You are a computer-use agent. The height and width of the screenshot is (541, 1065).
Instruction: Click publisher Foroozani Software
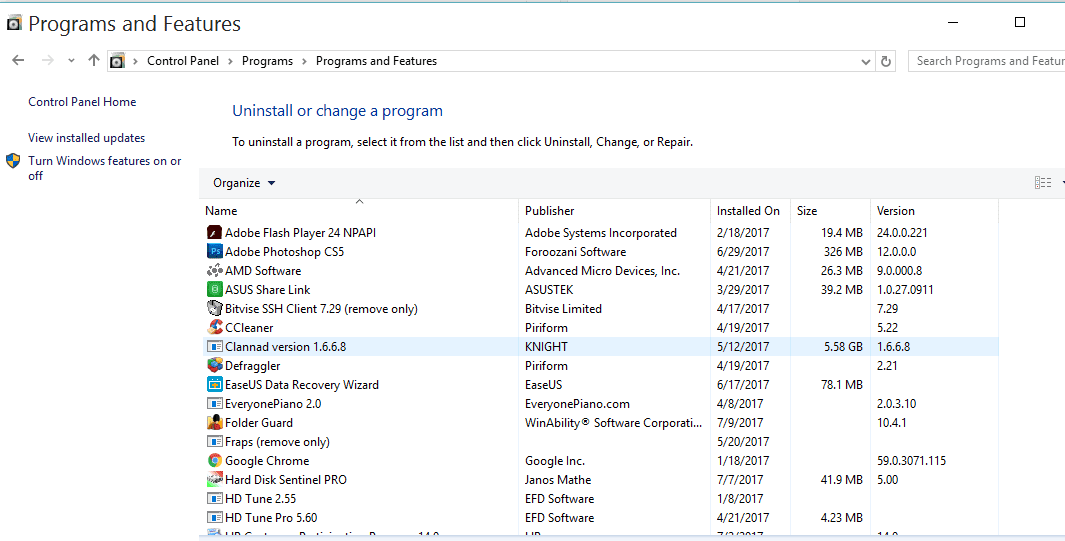point(575,252)
